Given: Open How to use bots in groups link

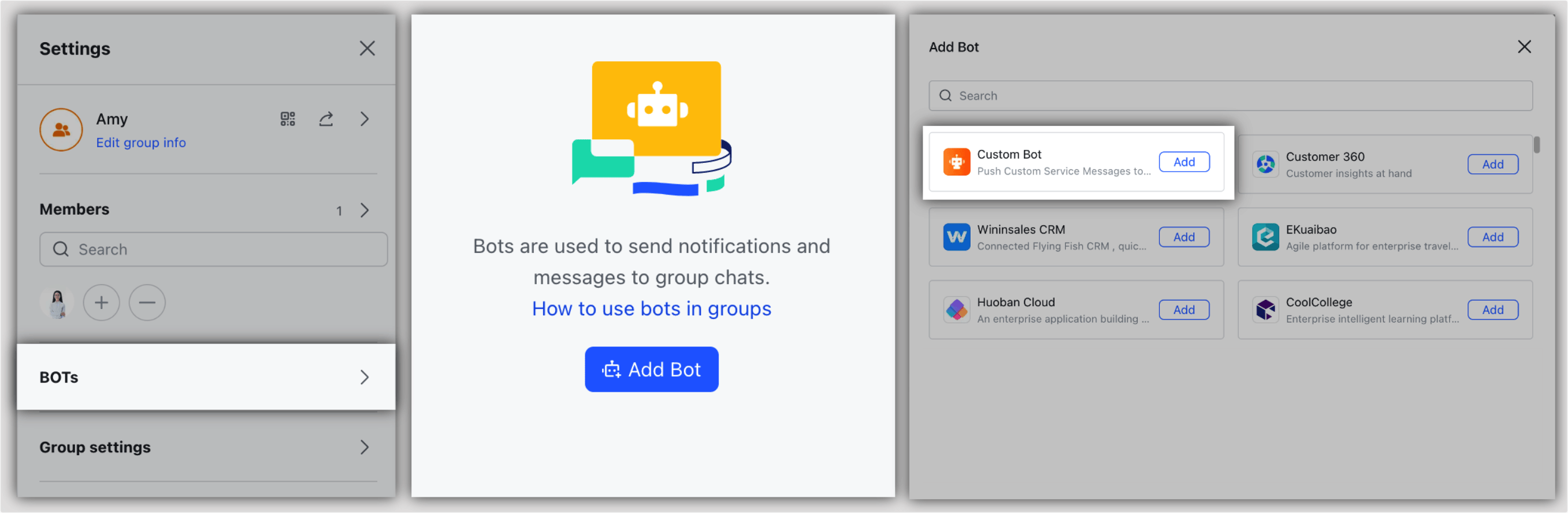Looking at the screenshot, I should [651, 308].
